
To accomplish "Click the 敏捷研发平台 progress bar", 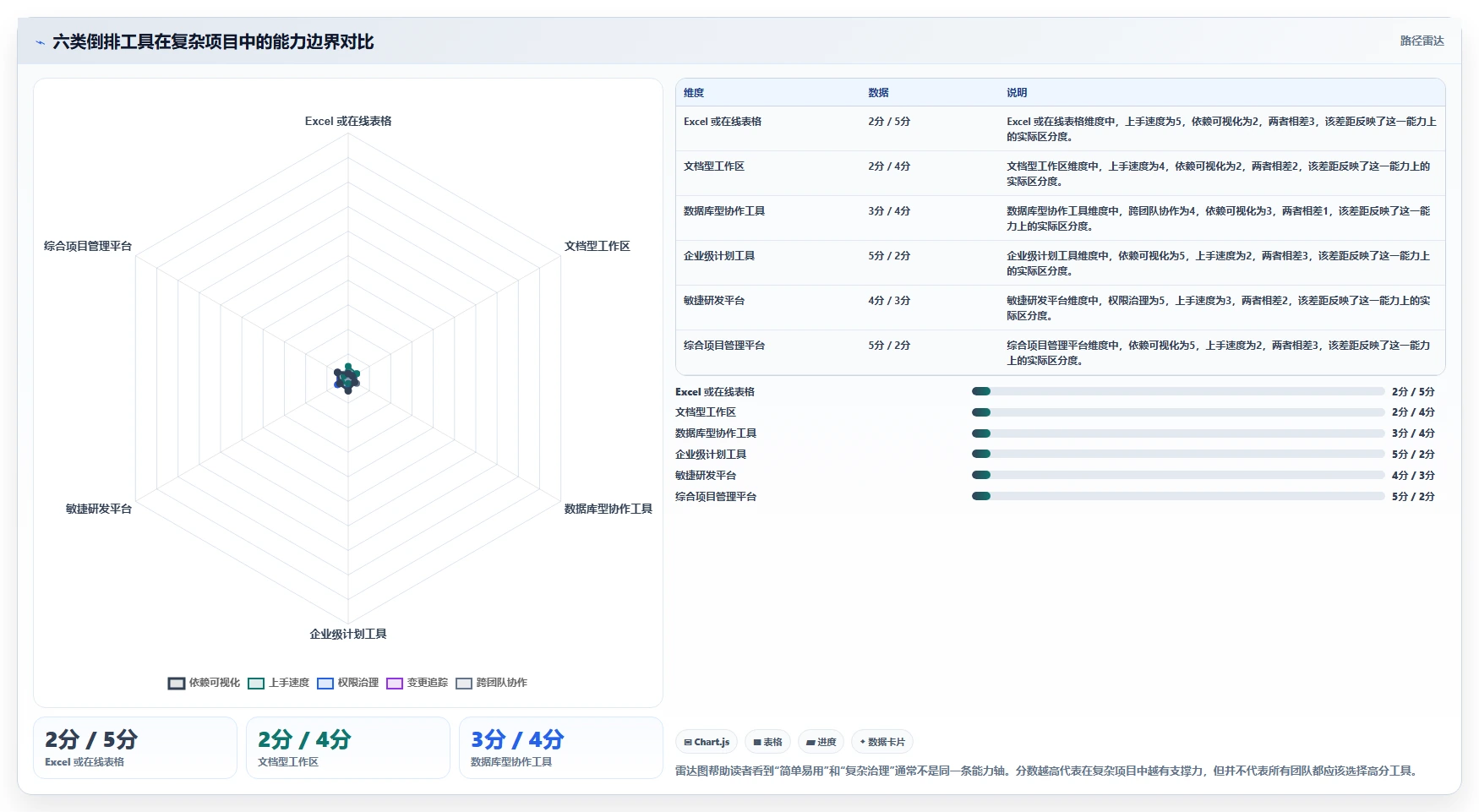I will click(x=1178, y=475).
